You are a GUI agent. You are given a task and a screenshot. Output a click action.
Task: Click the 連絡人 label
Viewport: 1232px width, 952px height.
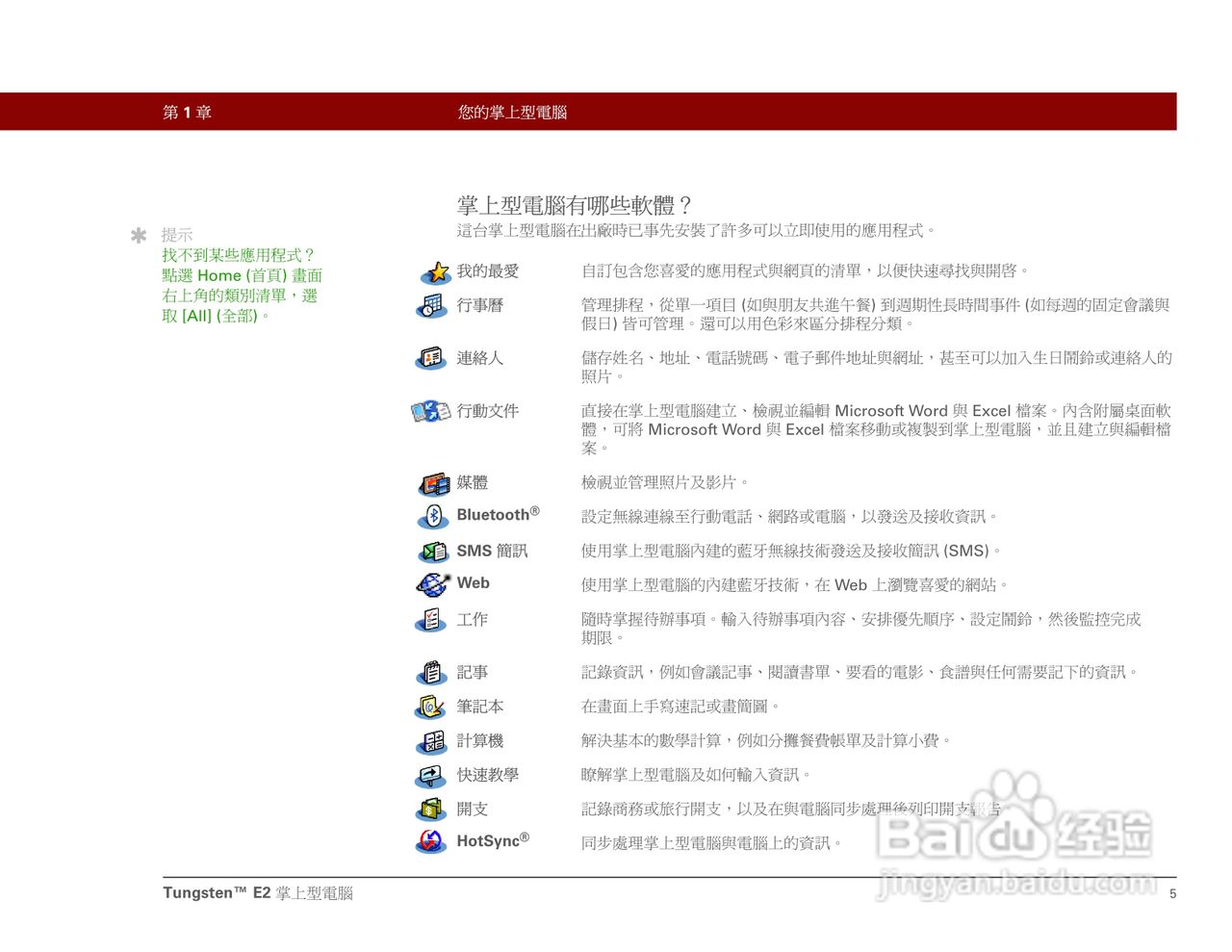click(x=479, y=358)
